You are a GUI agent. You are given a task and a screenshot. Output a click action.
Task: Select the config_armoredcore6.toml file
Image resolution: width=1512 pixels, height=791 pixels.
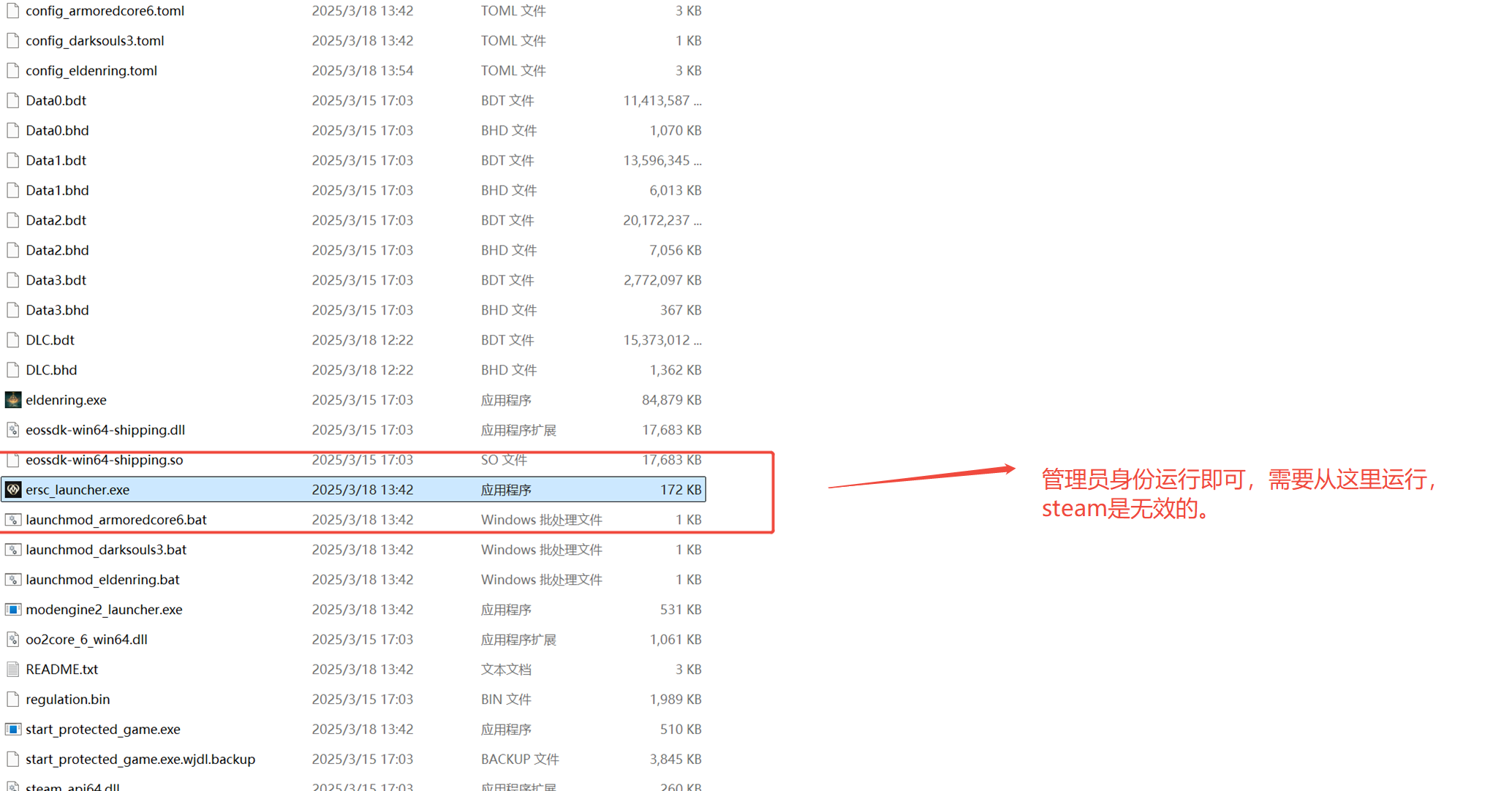[x=105, y=11]
